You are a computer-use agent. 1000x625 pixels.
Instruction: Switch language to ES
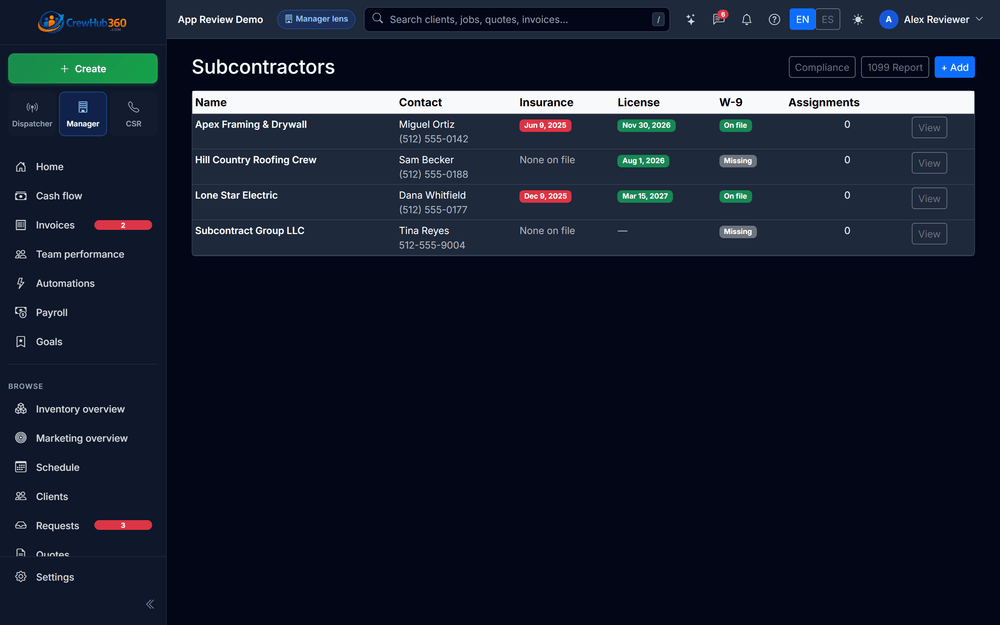tap(827, 19)
